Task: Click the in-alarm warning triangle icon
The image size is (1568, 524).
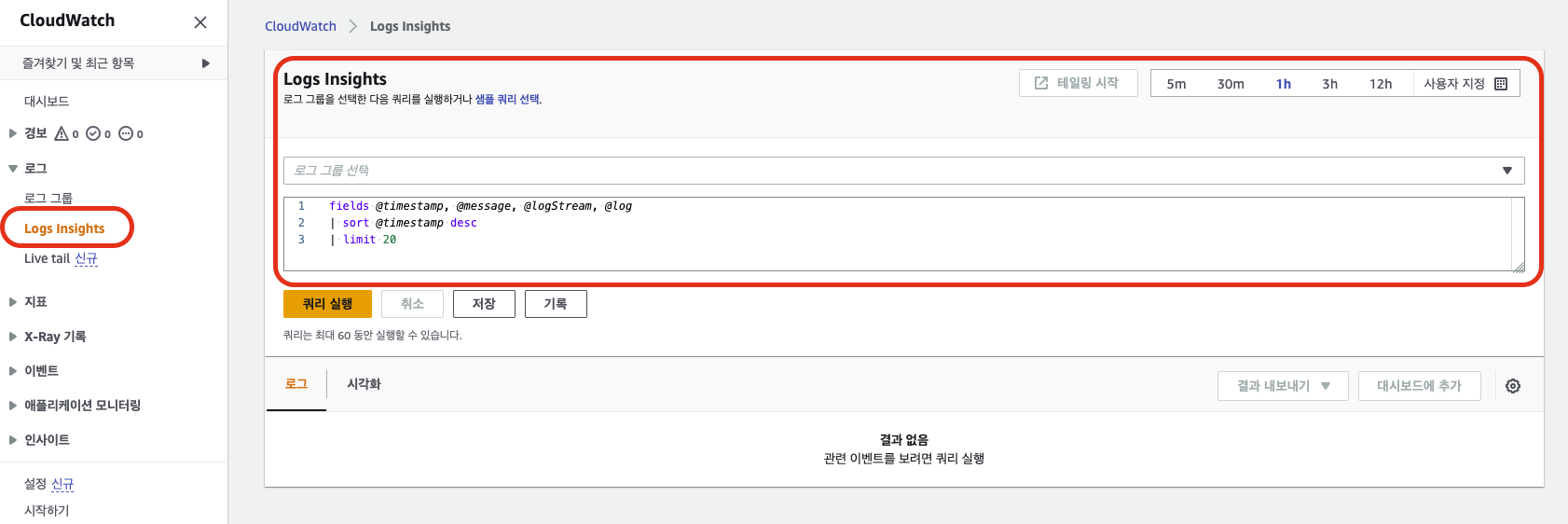Action: coord(62,133)
